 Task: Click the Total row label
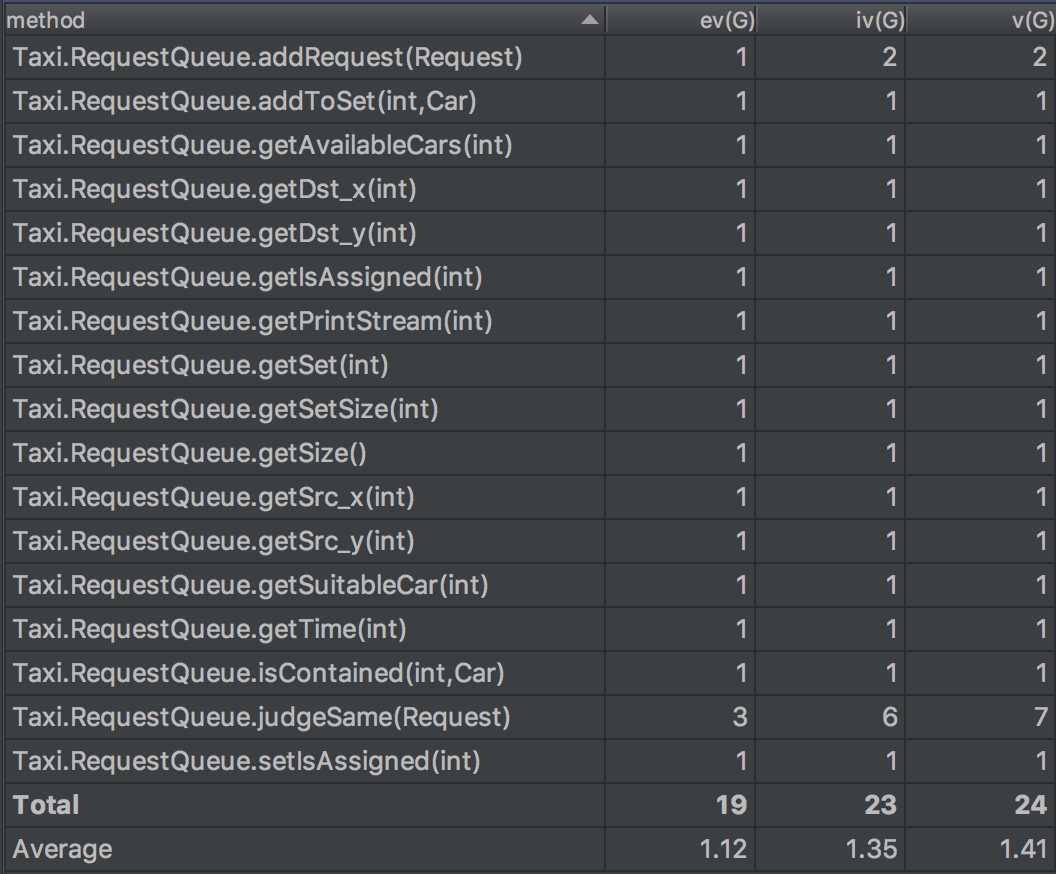click(x=46, y=805)
